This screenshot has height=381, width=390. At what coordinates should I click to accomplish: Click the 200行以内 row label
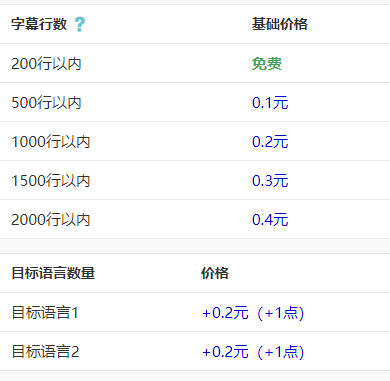[x=46, y=63]
